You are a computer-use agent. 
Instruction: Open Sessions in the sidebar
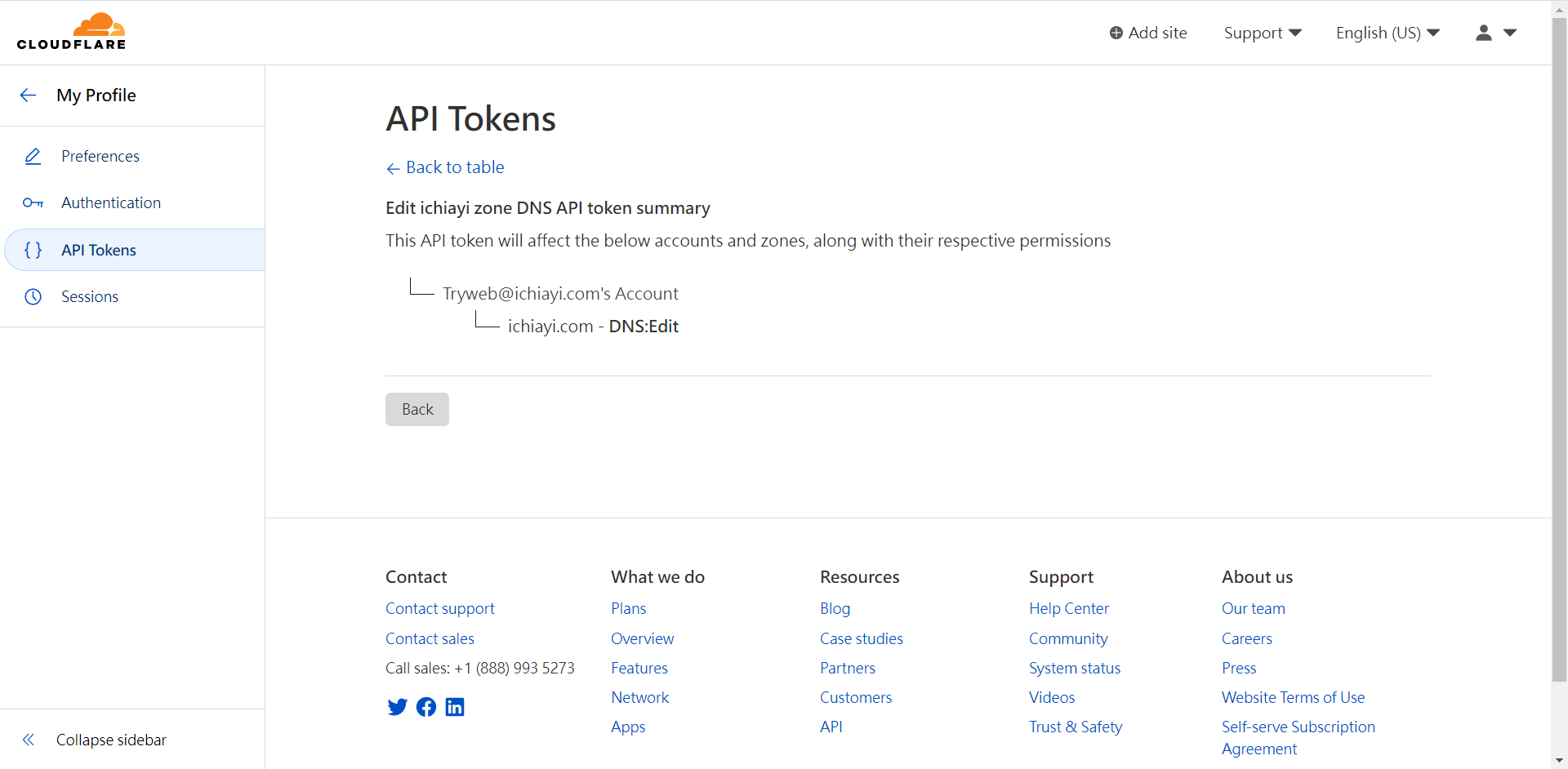(90, 296)
